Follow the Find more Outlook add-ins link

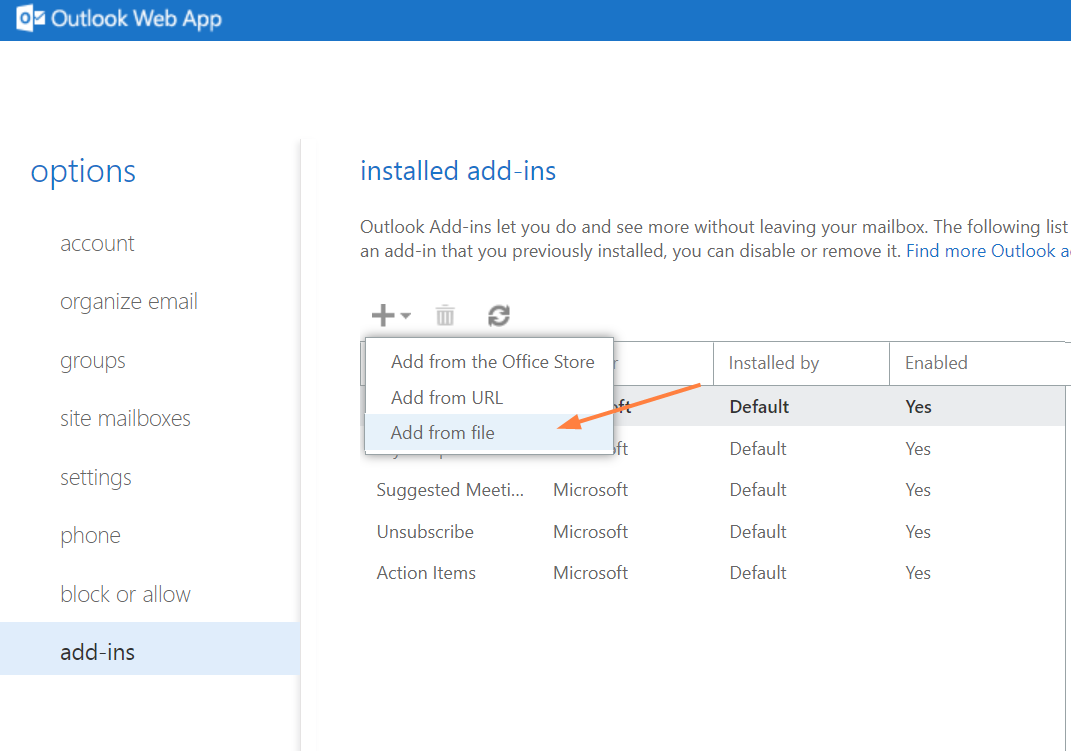988,251
